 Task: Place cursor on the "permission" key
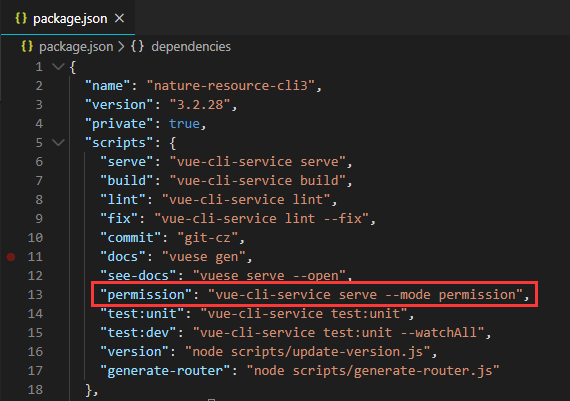tap(146, 294)
